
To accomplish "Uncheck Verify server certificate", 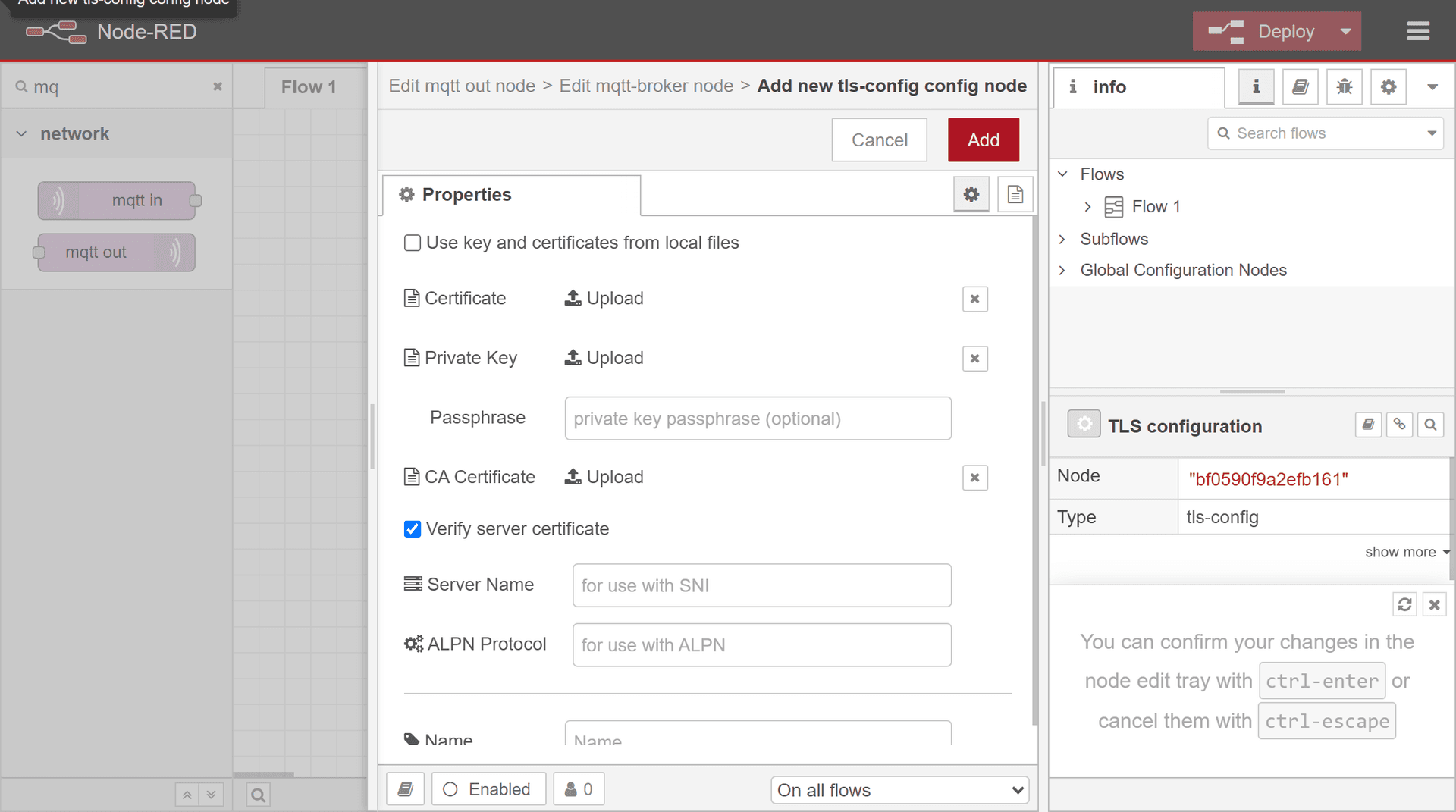I will [x=412, y=529].
